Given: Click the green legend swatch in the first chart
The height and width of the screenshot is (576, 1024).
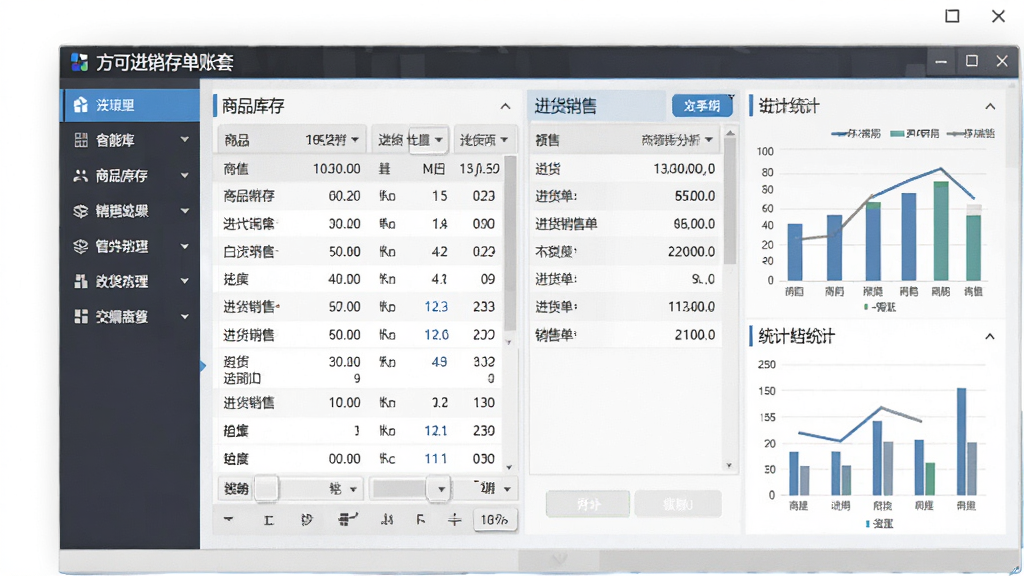Looking at the screenshot, I should coord(897,133).
